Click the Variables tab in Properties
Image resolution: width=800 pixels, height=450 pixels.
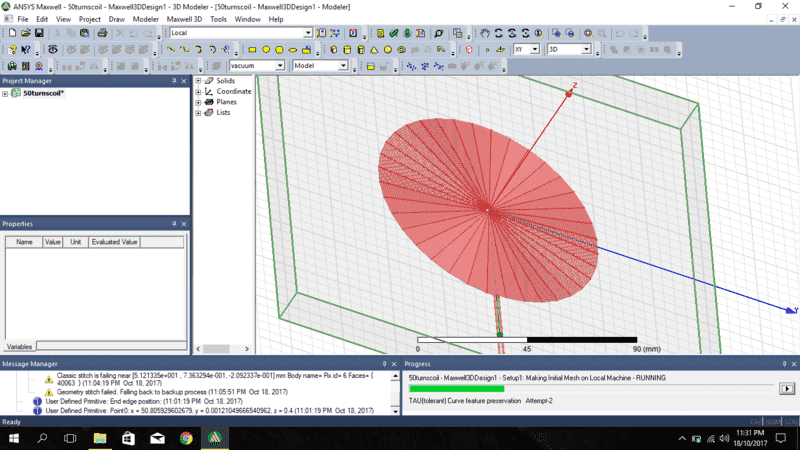19,346
